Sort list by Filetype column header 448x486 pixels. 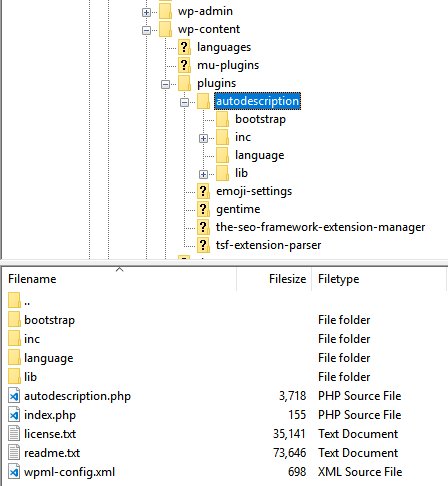point(379,279)
